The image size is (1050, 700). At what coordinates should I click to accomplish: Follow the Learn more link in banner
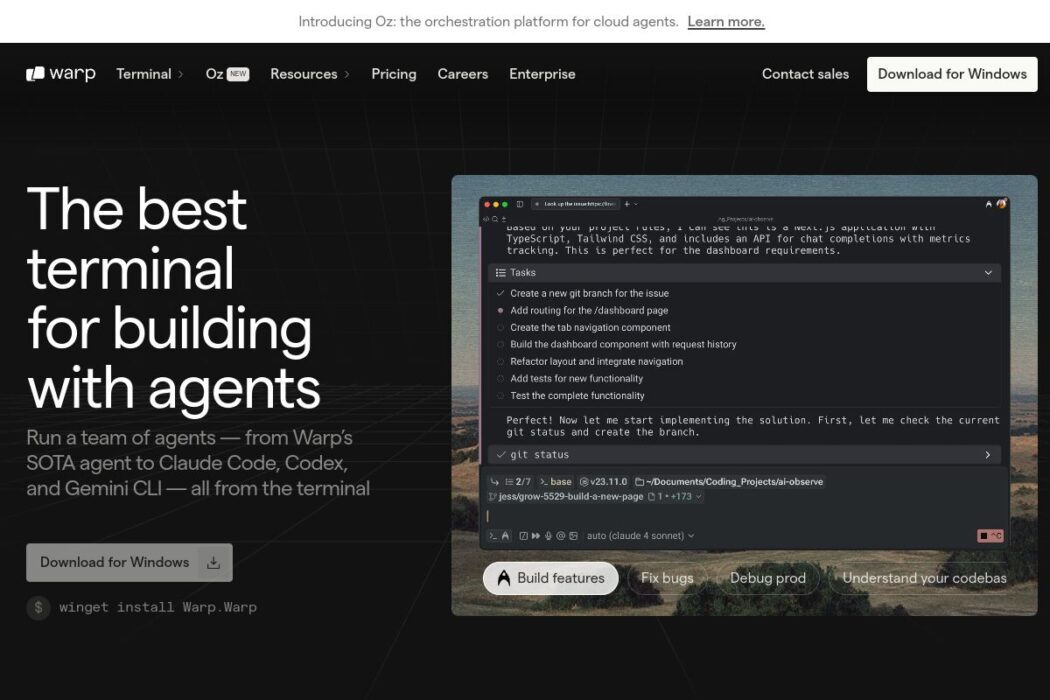click(x=726, y=22)
